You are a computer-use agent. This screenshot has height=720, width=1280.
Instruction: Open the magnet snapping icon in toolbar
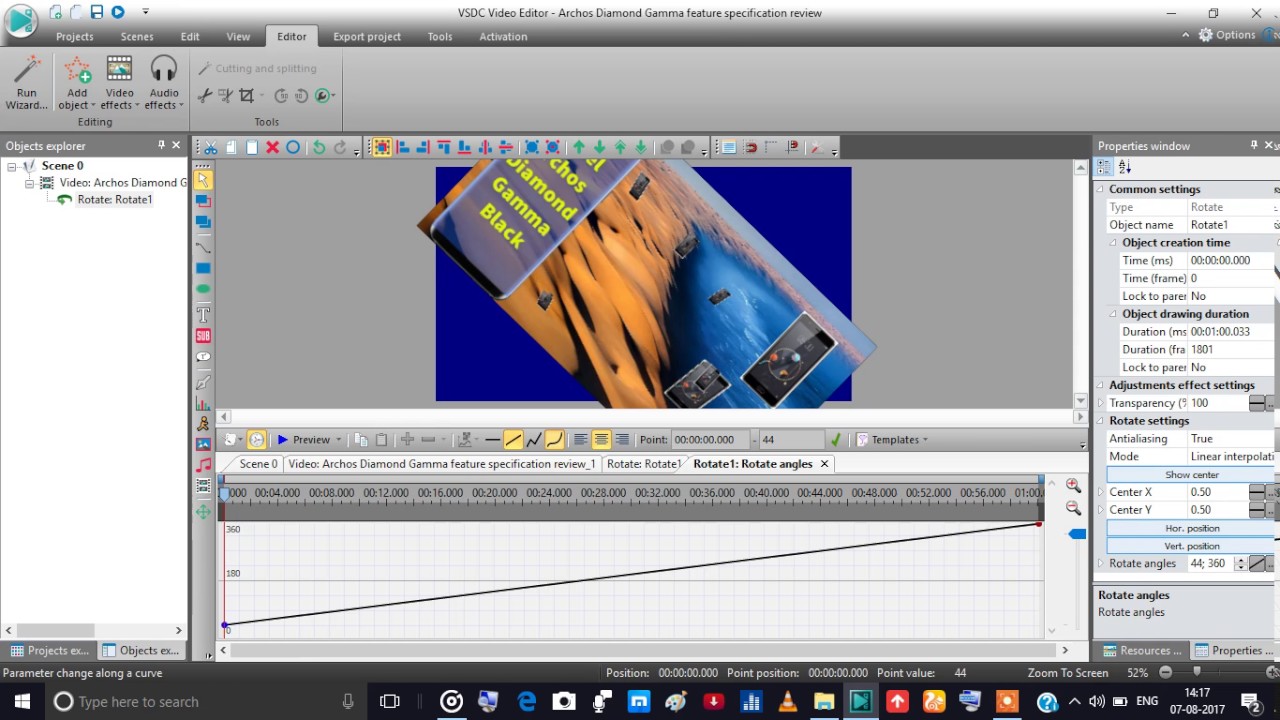tap(751, 147)
